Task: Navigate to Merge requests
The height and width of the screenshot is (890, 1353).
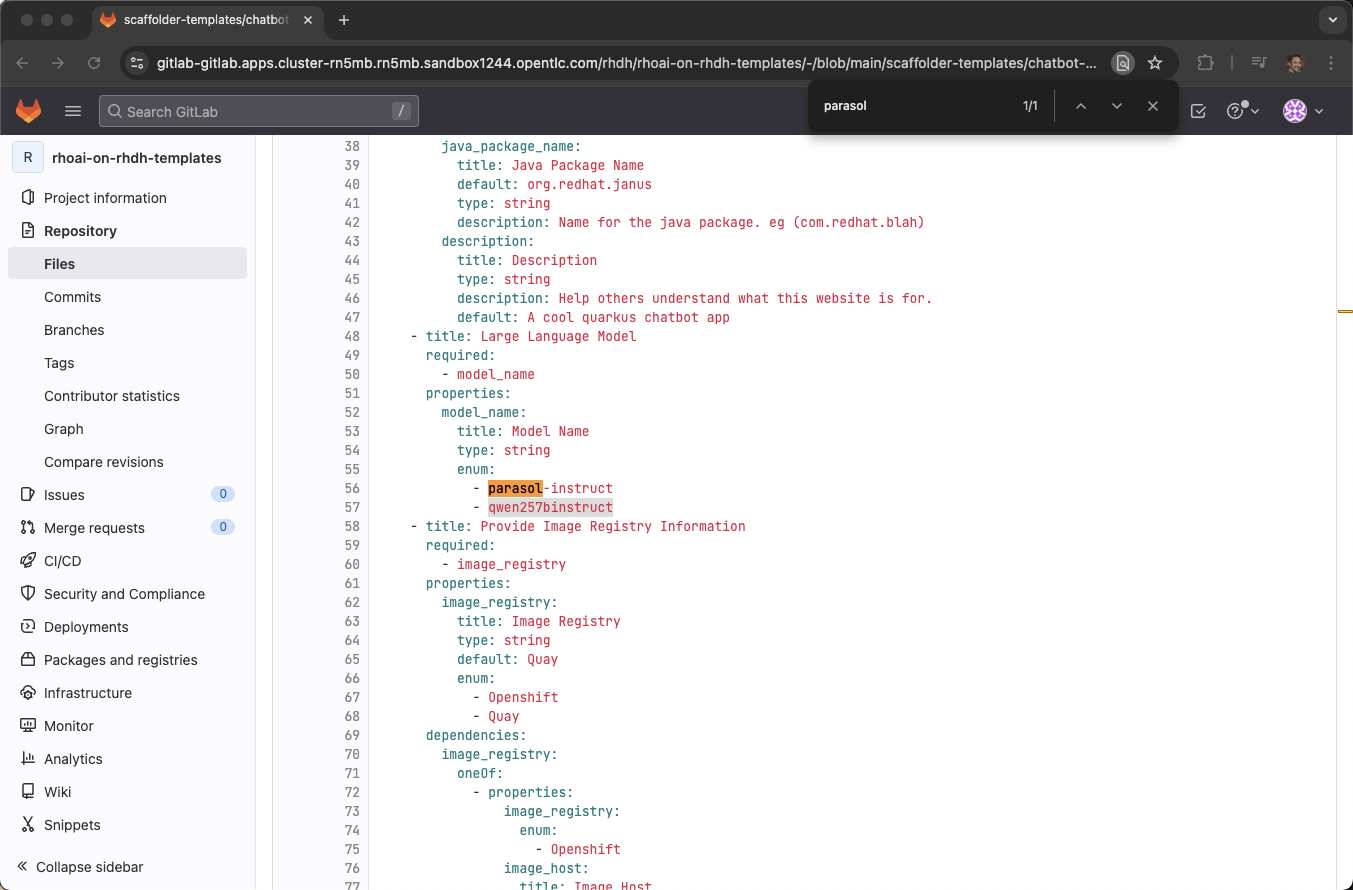Action: [94, 528]
